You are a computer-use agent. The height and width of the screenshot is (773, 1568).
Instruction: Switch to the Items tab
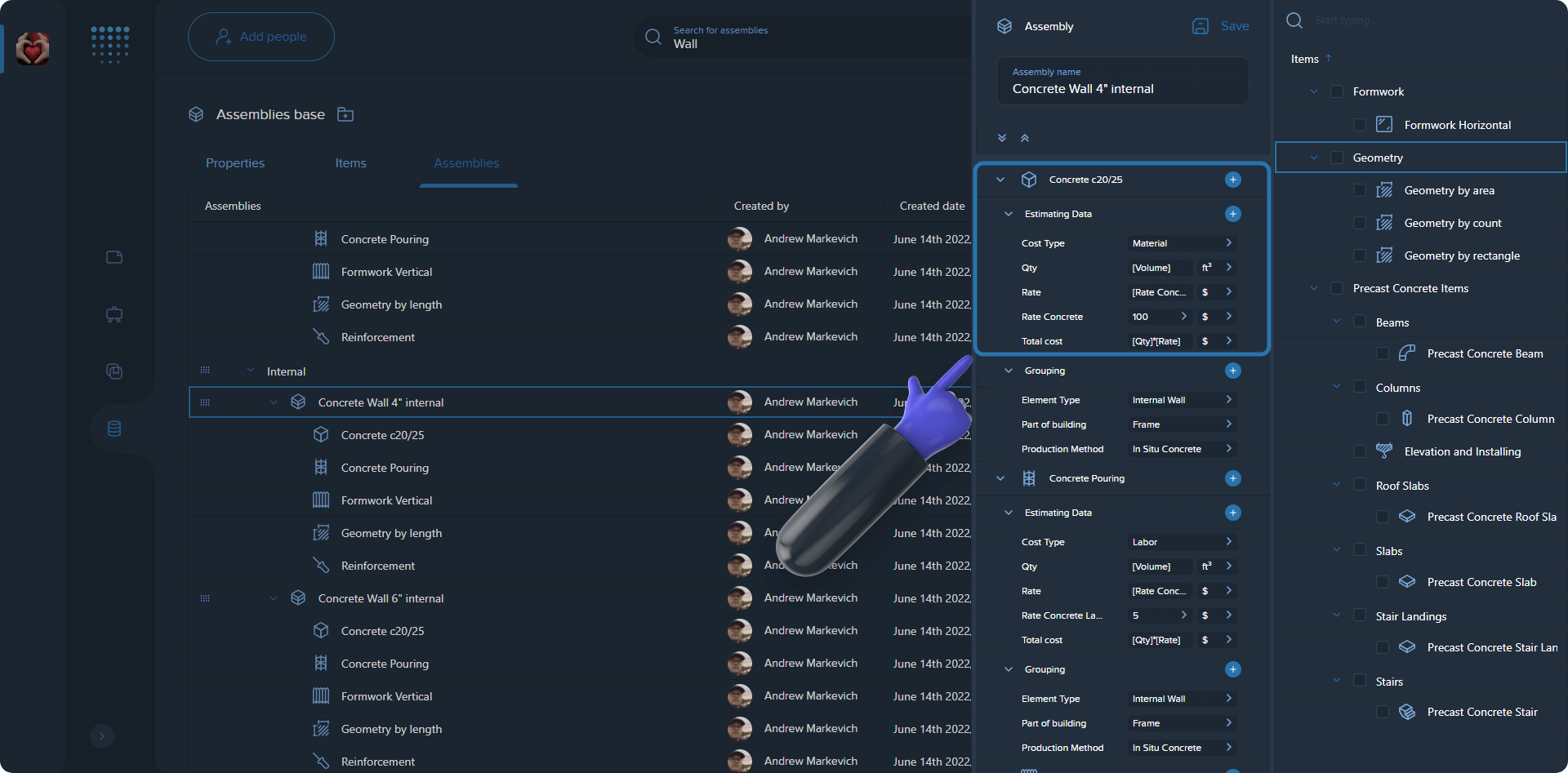pyautogui.click(x=350, y=163)
